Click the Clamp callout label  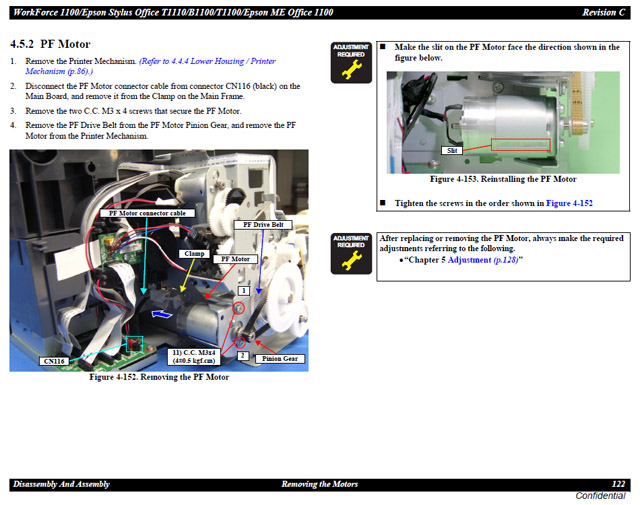coord(194,254)
